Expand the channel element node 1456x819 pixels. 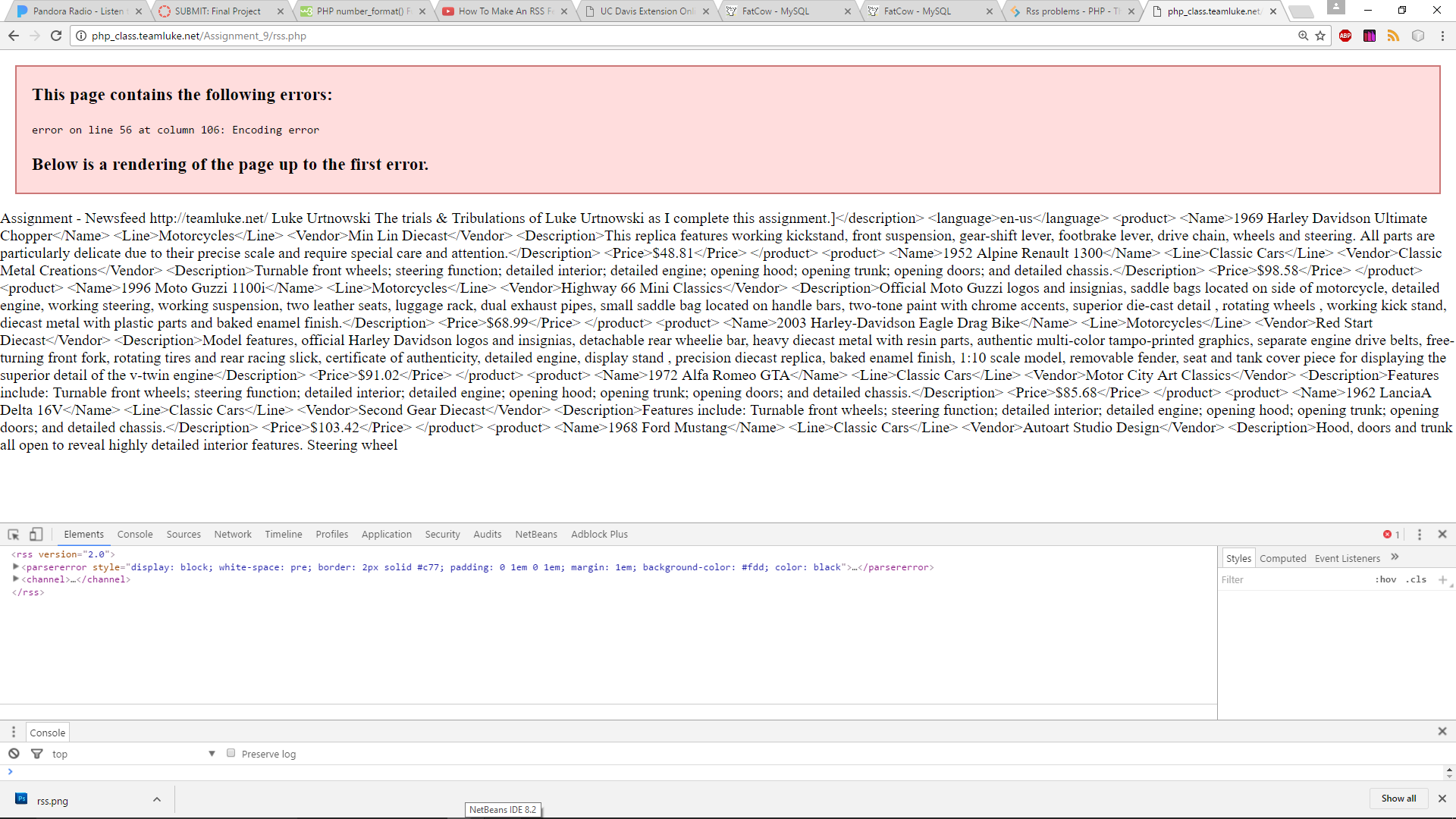(15, 579)
